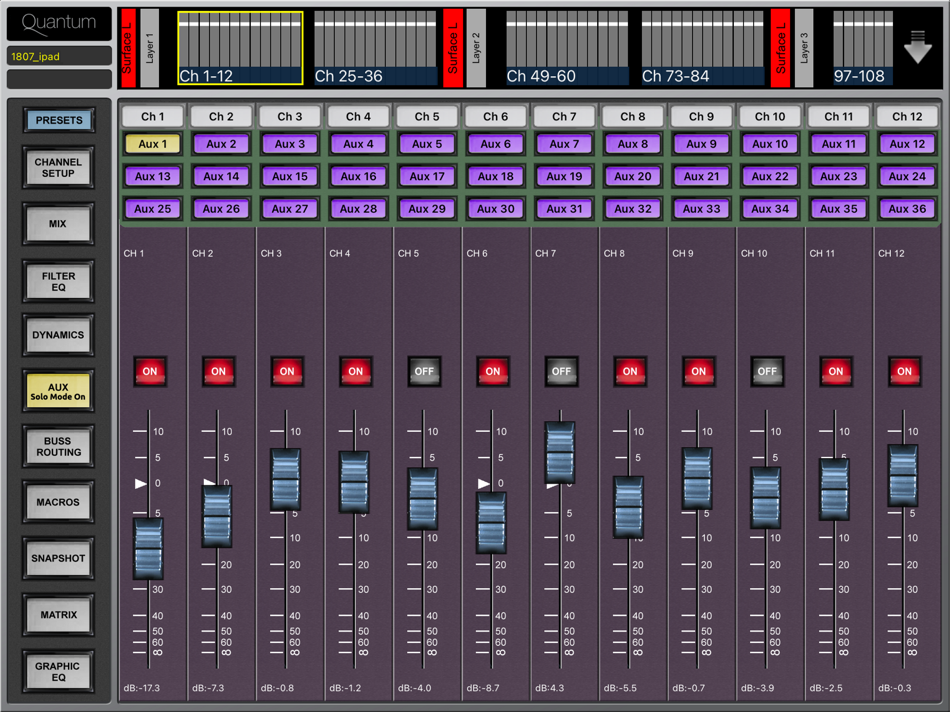Screen dimensions: 950x712
Task: Select the Aux 13 send button
Action: (x=153, y=176)
